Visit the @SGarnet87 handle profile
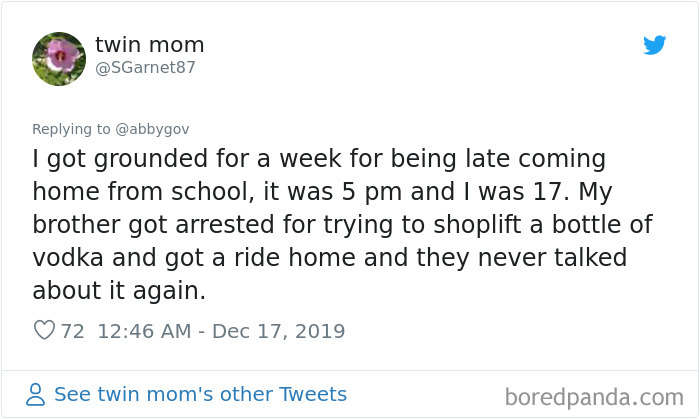The height and width of the screenshot is (419, 700). 145,68
